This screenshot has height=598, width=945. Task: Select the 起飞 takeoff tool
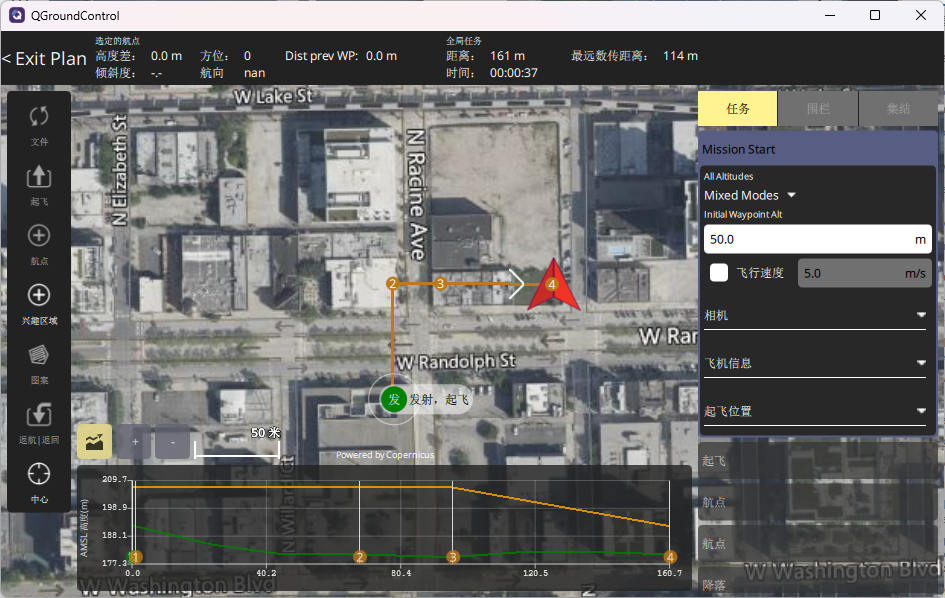[39, 185]
